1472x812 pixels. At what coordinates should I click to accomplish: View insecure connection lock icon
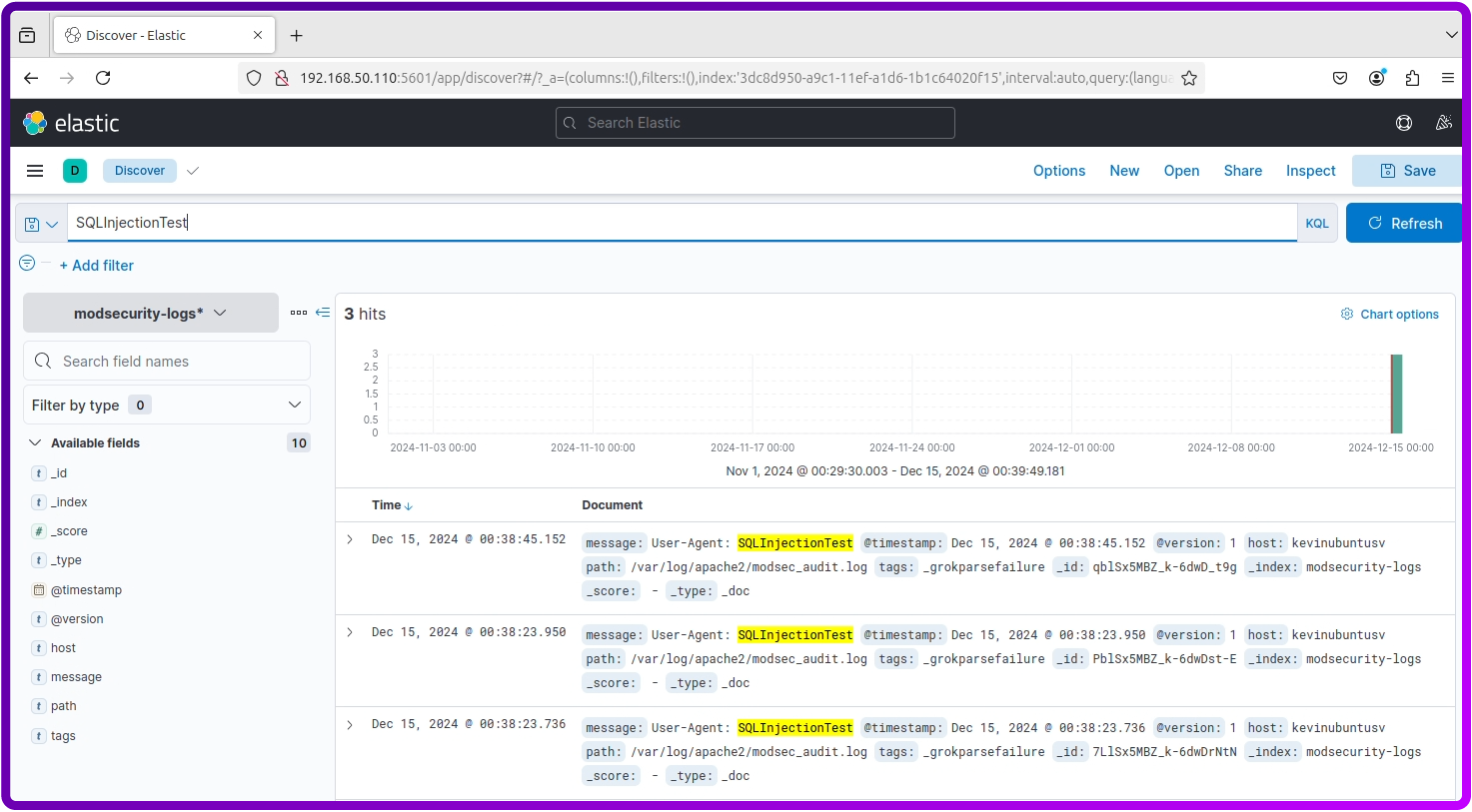click(282, 78)
